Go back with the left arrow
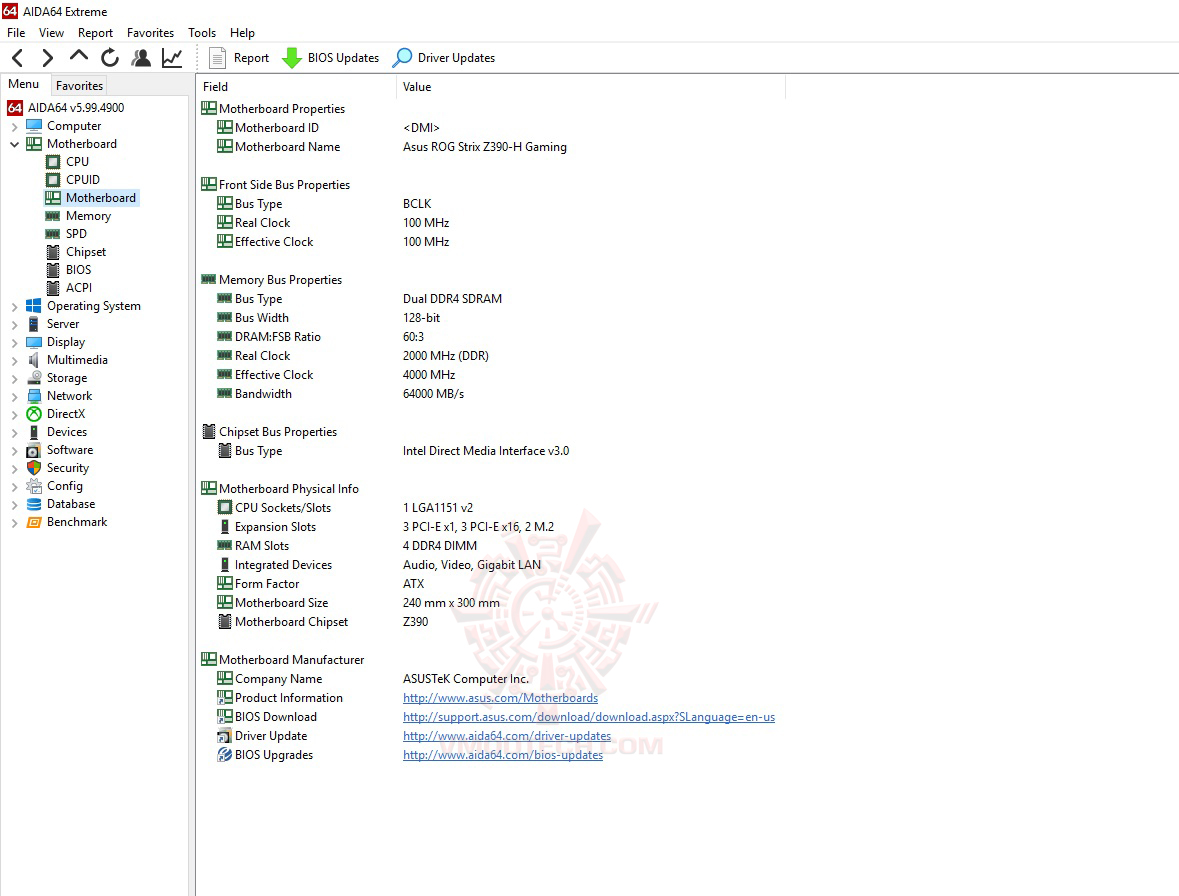Image resolution: width=1179 pixels, height=896 pixels. pos(18,58)
